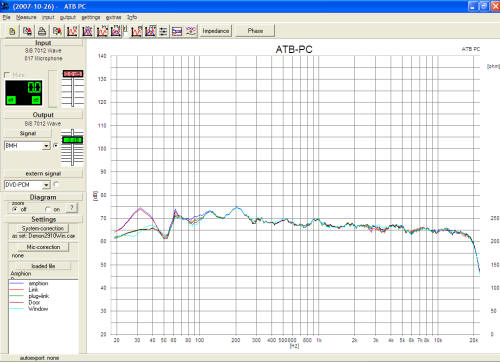500x362 pixels.
Task: Maximize the ATB PC window
Action: [x=484, y=6]
